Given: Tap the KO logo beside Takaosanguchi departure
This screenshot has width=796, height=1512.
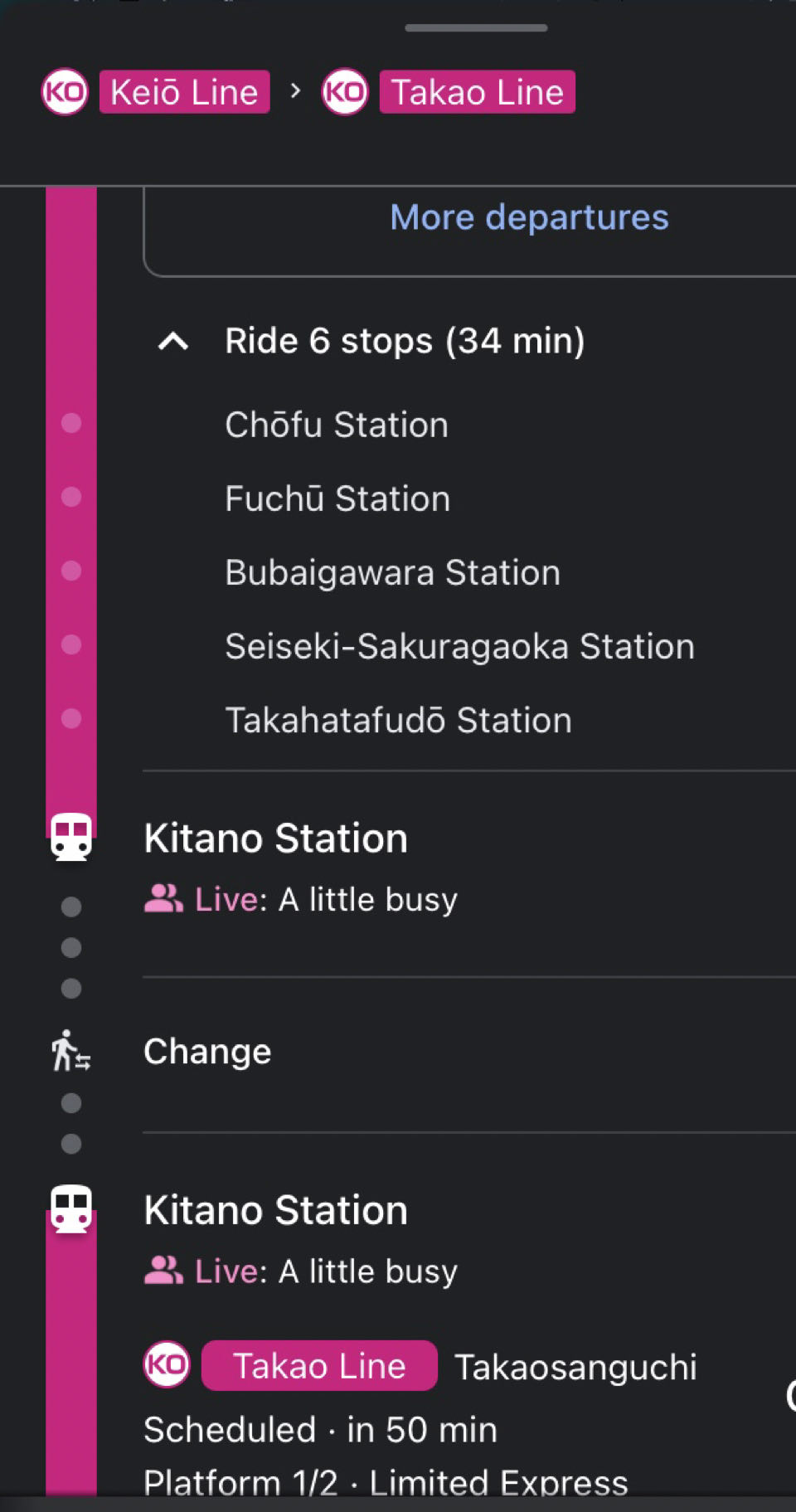Looking at the screenshot, I should click(167, 1364).
